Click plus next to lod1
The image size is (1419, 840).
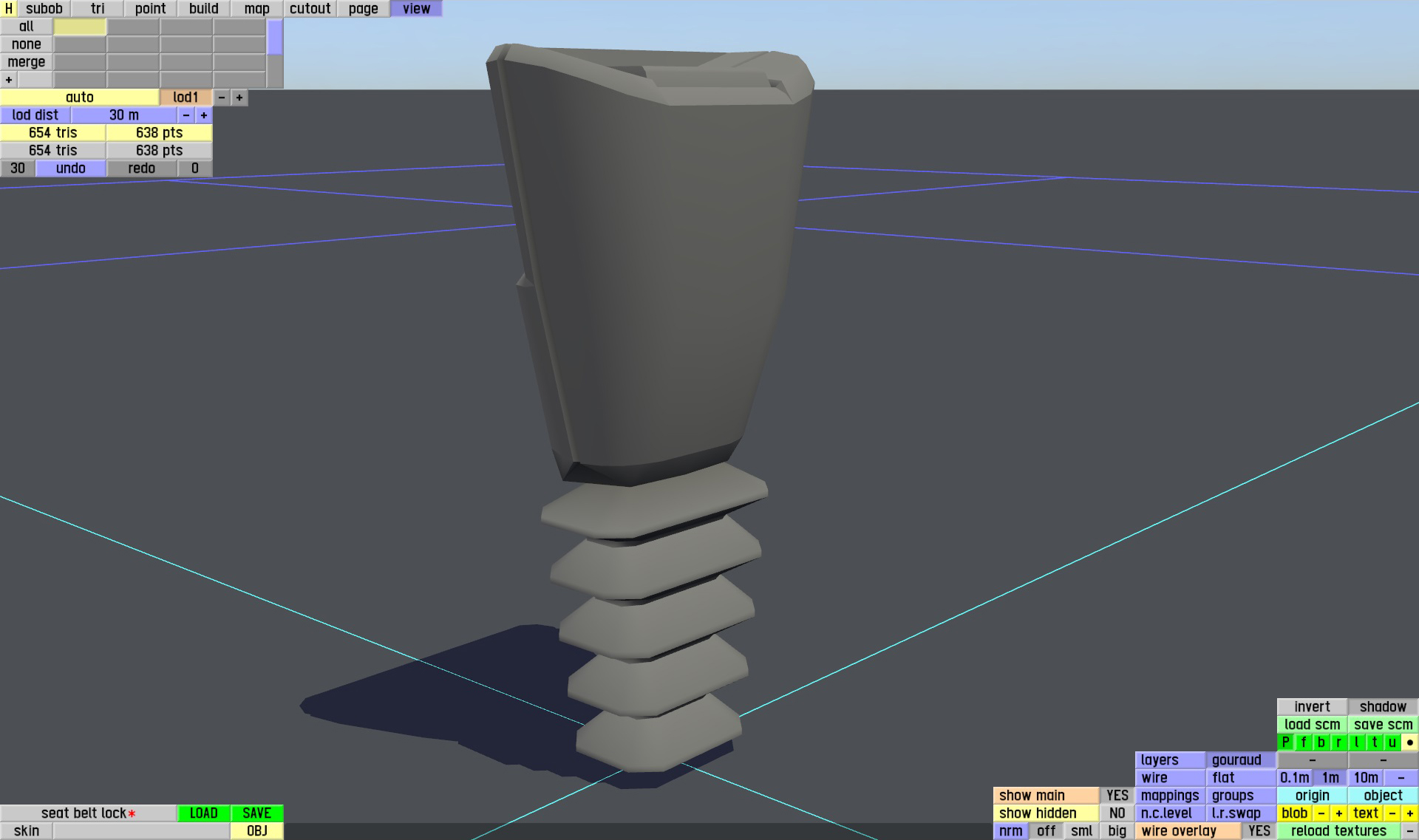pos(239,98)
